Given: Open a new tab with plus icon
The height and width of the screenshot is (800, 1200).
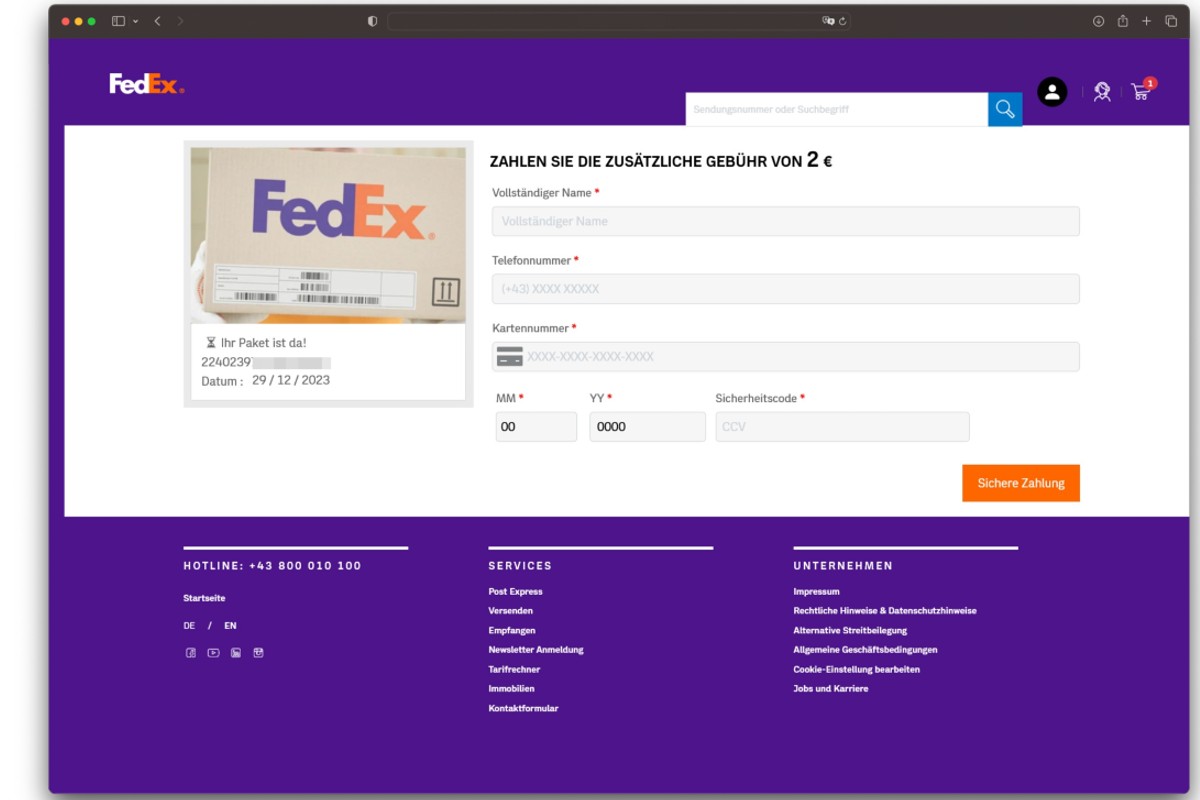Looking at the screenshot, I should click(1148, 18).
